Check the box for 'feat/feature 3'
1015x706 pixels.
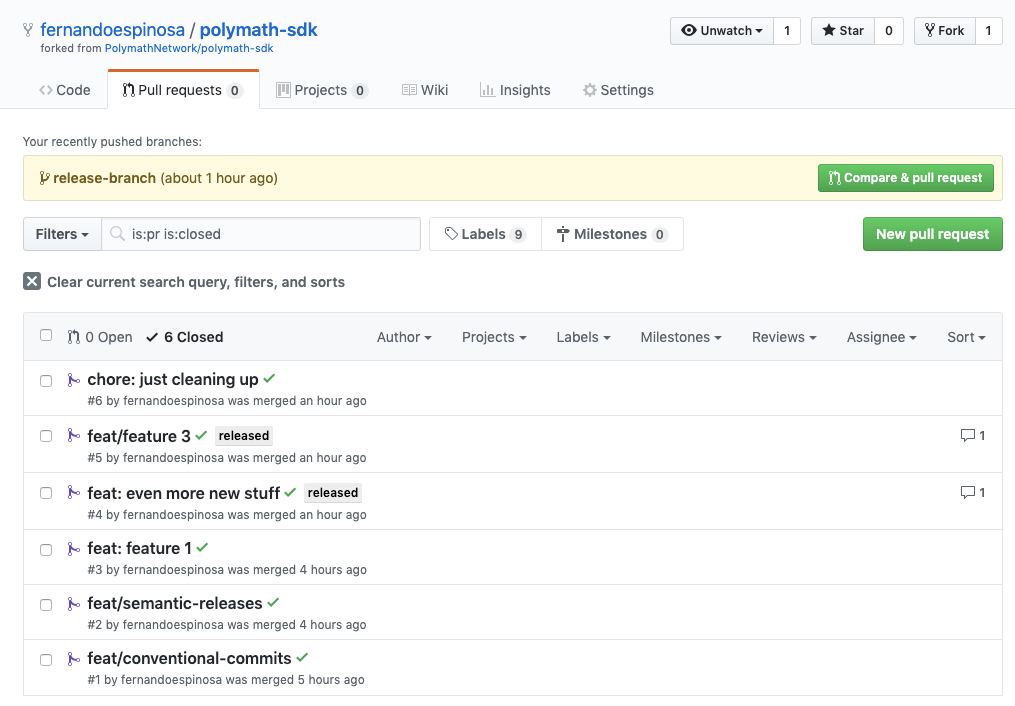click(x=46, y=436)
